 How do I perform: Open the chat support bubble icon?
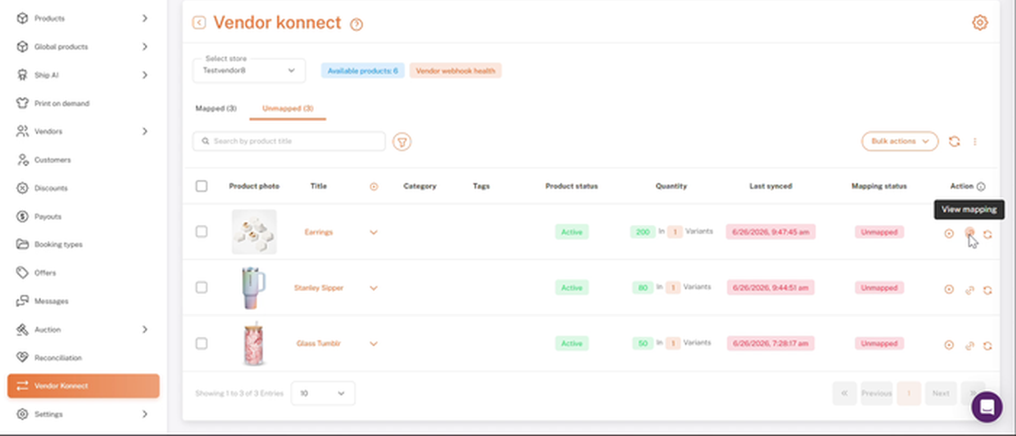pos(986,407)
